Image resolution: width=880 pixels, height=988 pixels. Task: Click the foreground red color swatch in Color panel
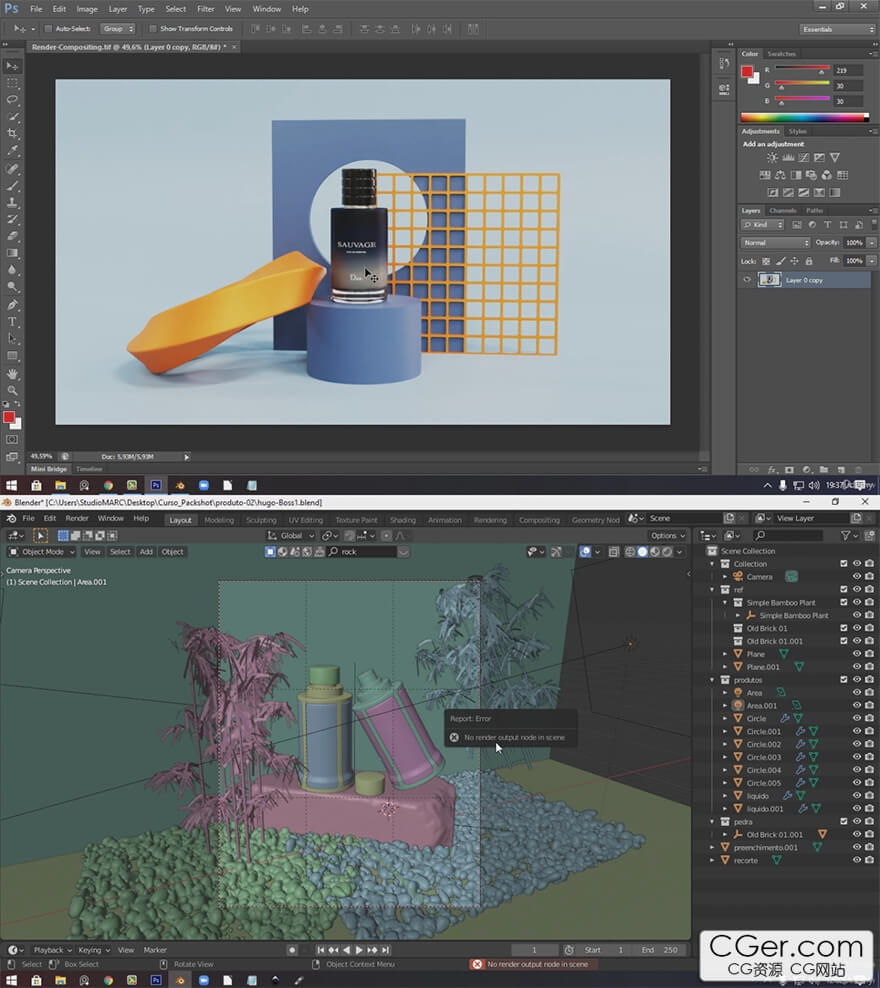pyautogui.click(x=747, y=71)
